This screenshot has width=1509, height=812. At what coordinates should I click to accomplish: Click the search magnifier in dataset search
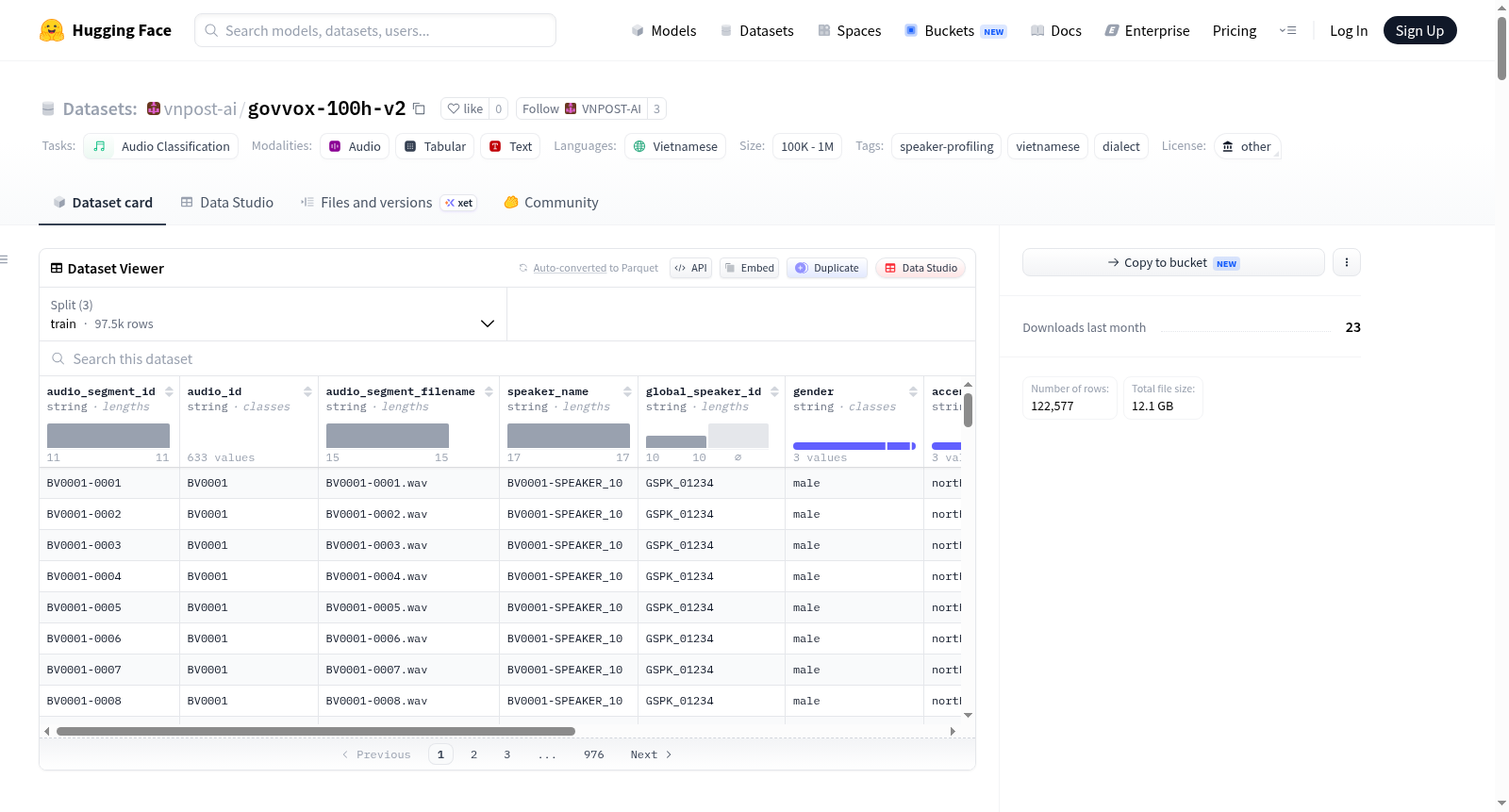pos(58,358)
